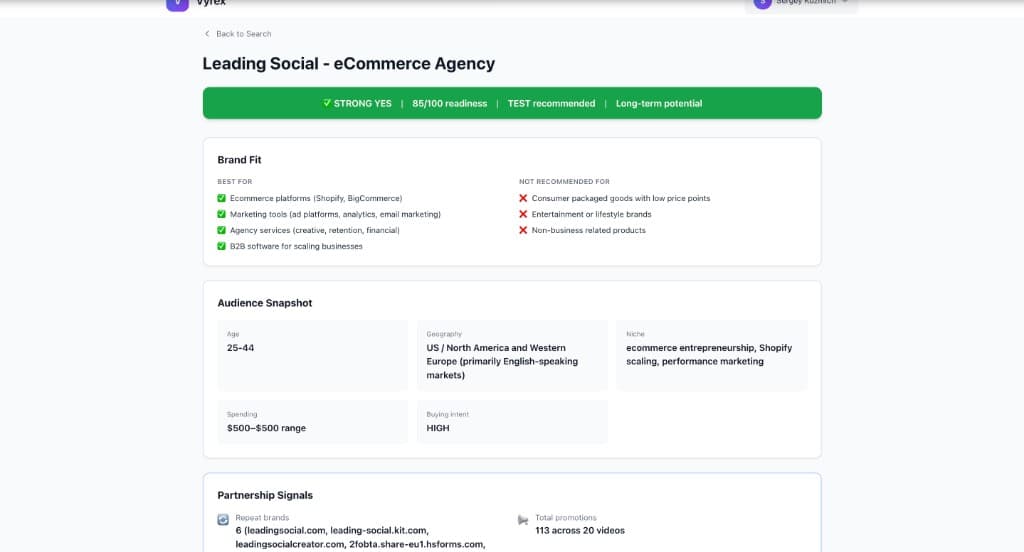This screenshot has width=1024, height=552.
Task: Click Non-business related products text
Action: point(588,230)
